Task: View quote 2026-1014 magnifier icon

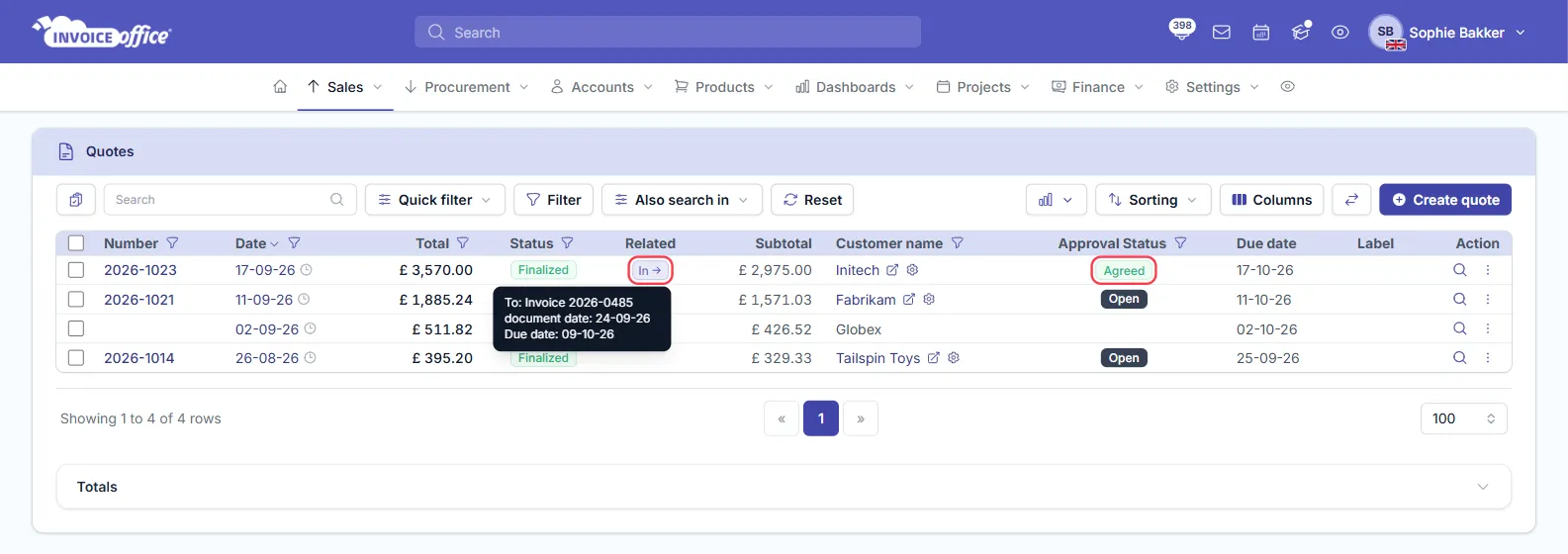Action: click(1459, 358)
